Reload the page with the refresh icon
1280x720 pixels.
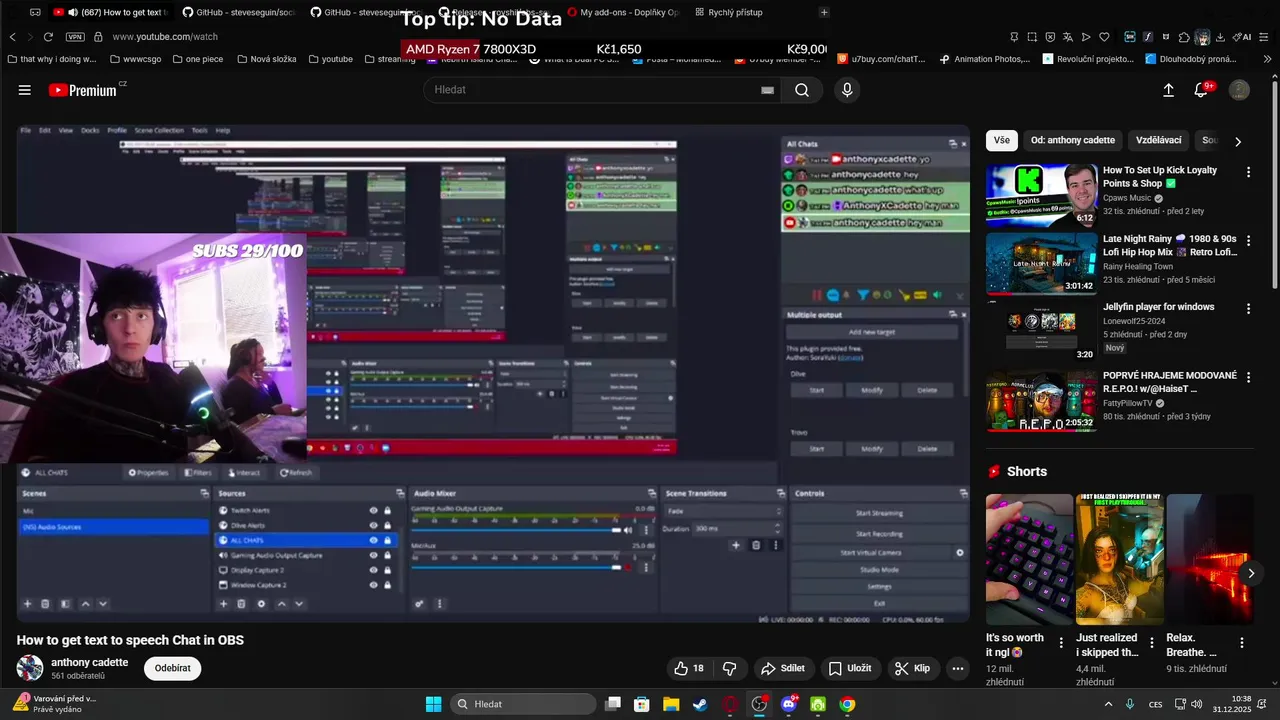point(47,37)
